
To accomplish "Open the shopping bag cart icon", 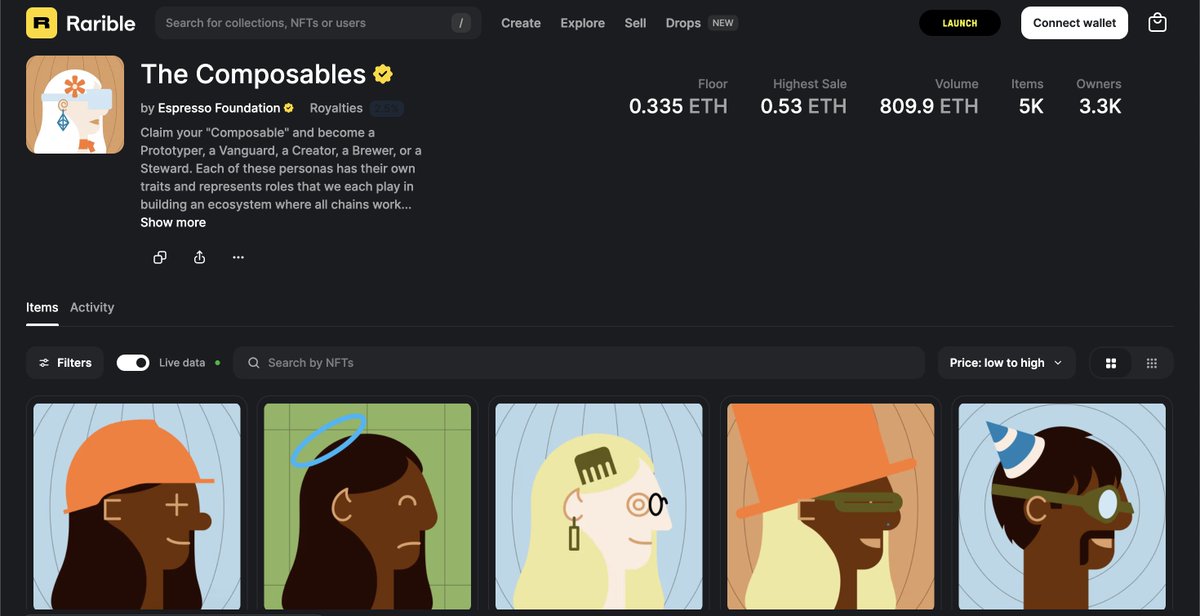I will click(1157, 22).
